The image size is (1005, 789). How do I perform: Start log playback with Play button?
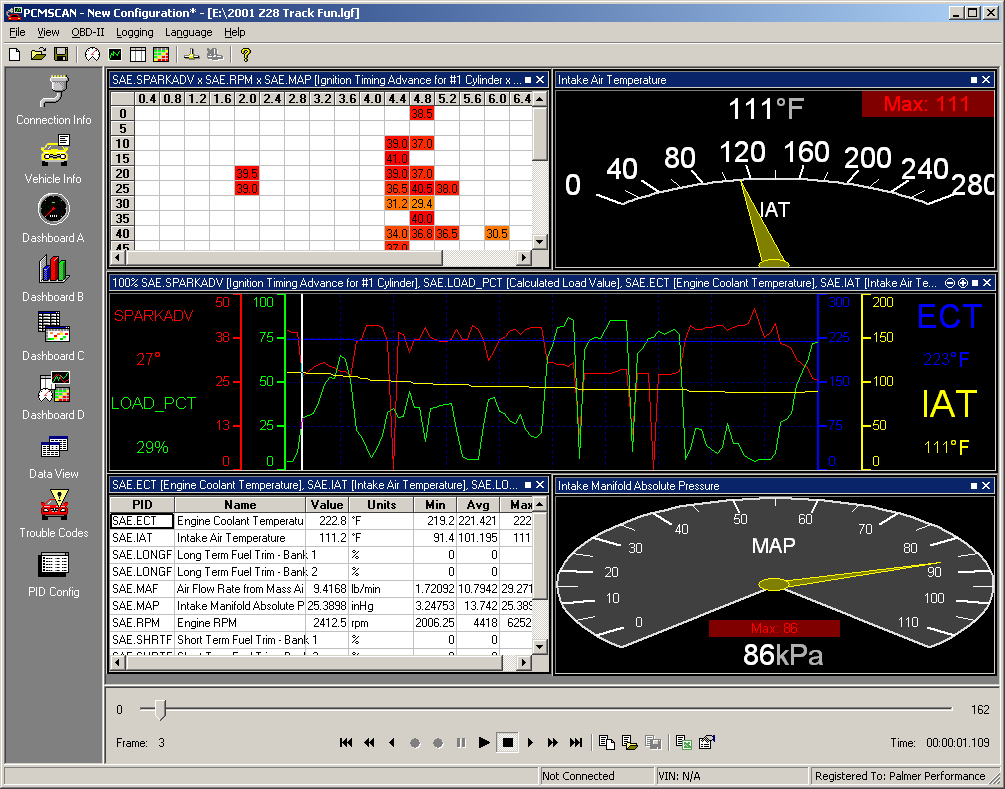point(485,742)
